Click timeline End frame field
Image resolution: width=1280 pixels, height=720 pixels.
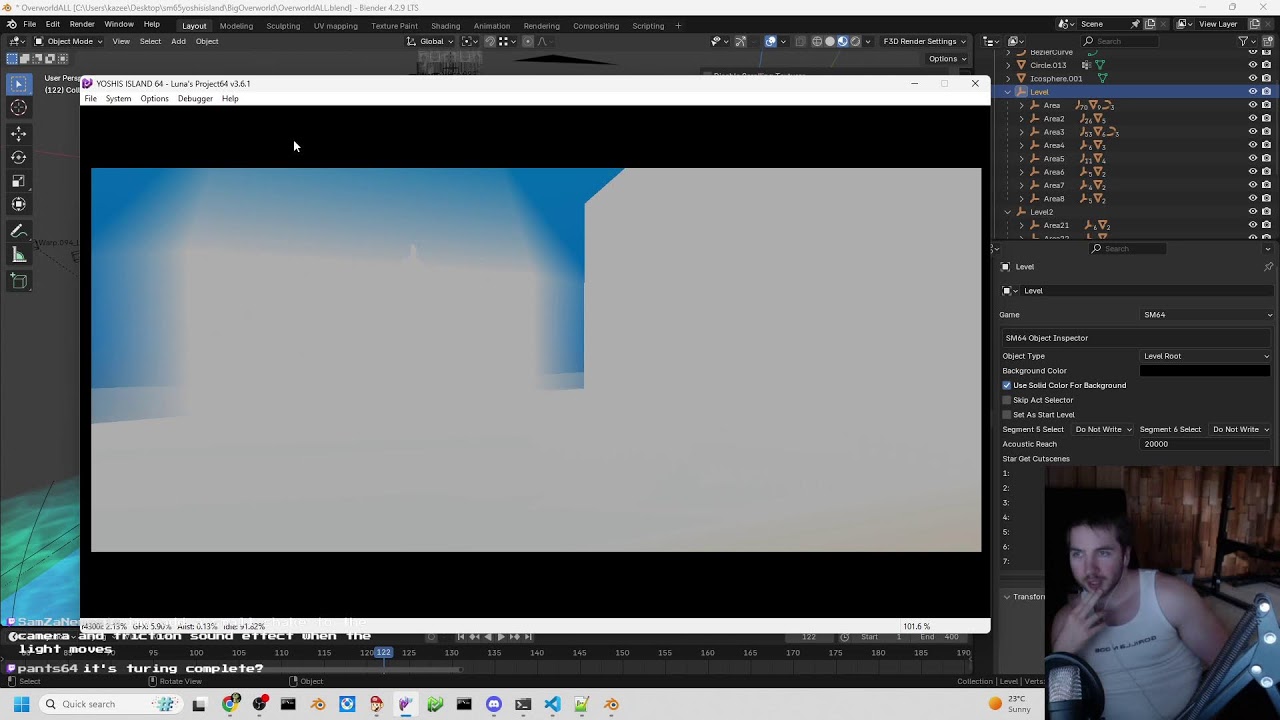[x=939, y=637]
